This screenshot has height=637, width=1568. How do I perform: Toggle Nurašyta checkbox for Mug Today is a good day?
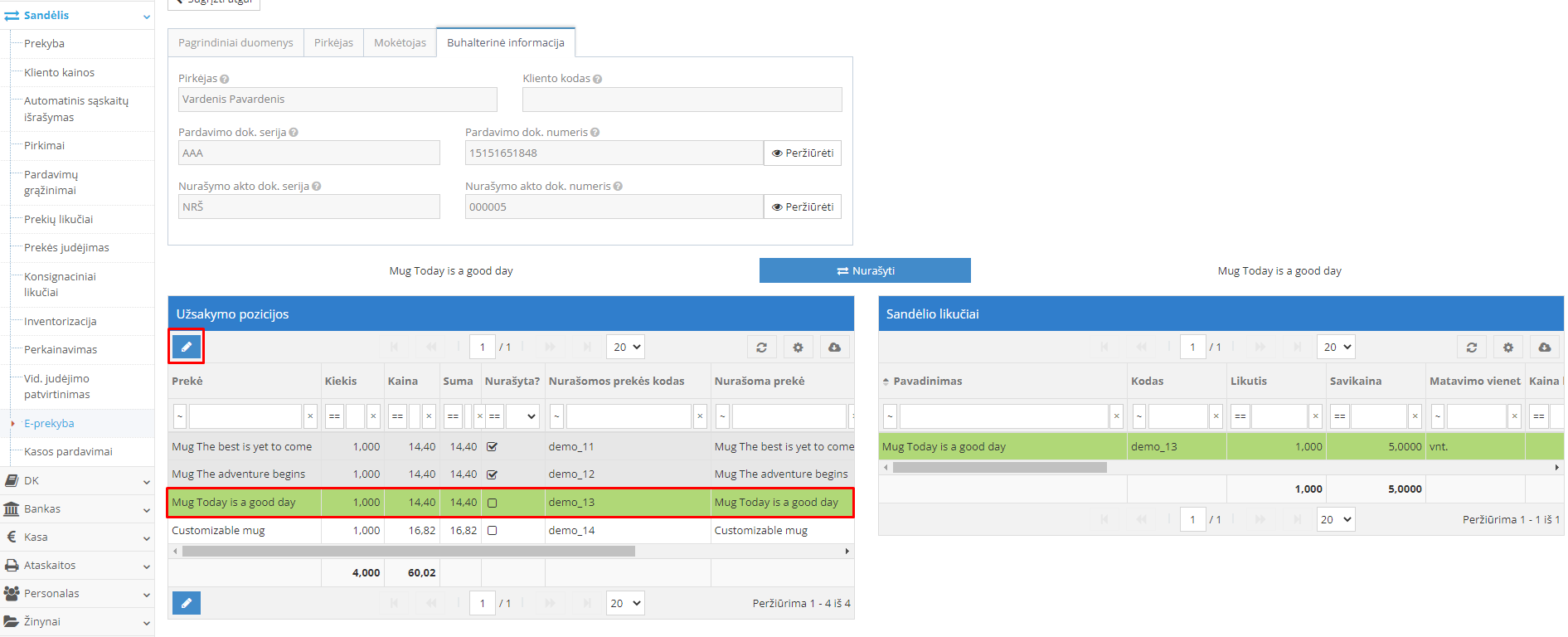tap(492, 503)
